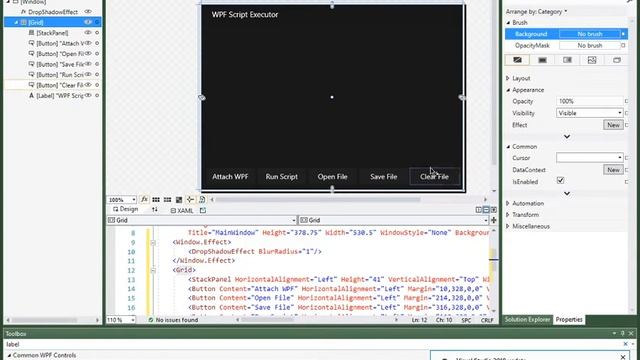Select the No brush editor tab
This screenshot has width=640, height=360.
coord(517,60)
